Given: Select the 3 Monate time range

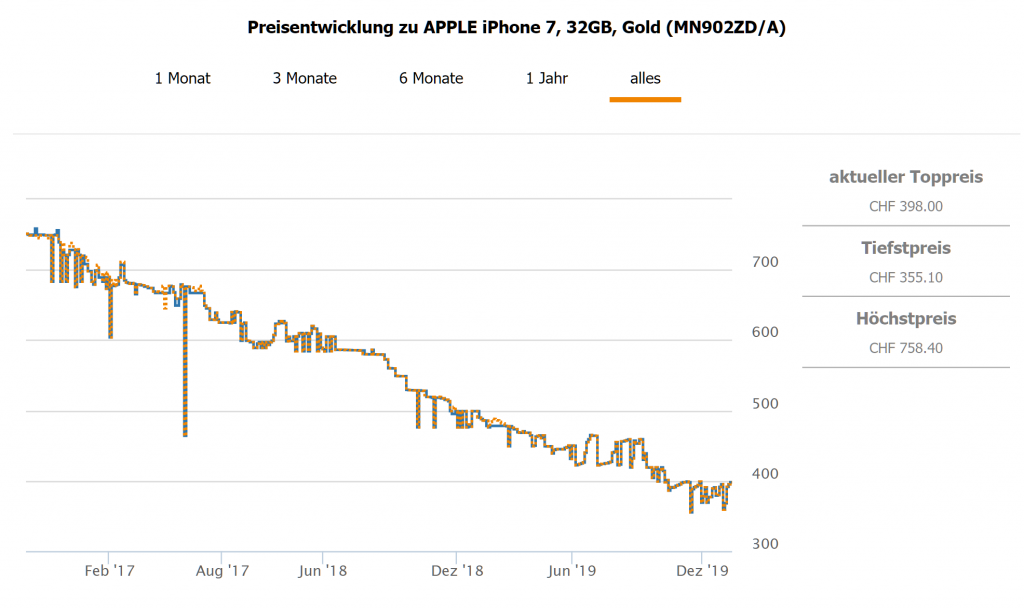Looking at the screenshot, I should pyautogui.click(x=304, y=78).
